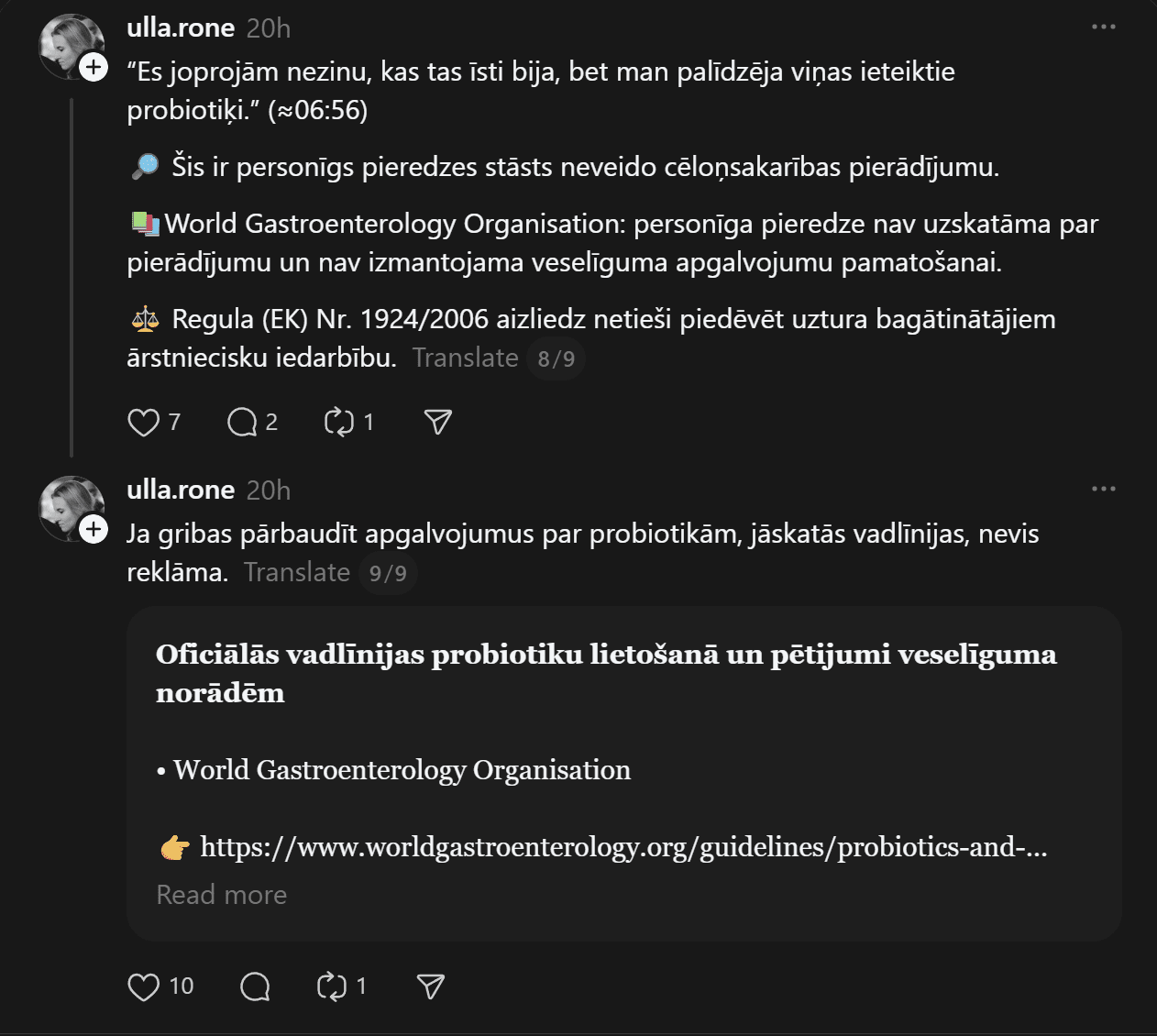Screen dimensions: 1157x1036
Task: Share the 8/9 post via send icon
Action: pos(437,422)
